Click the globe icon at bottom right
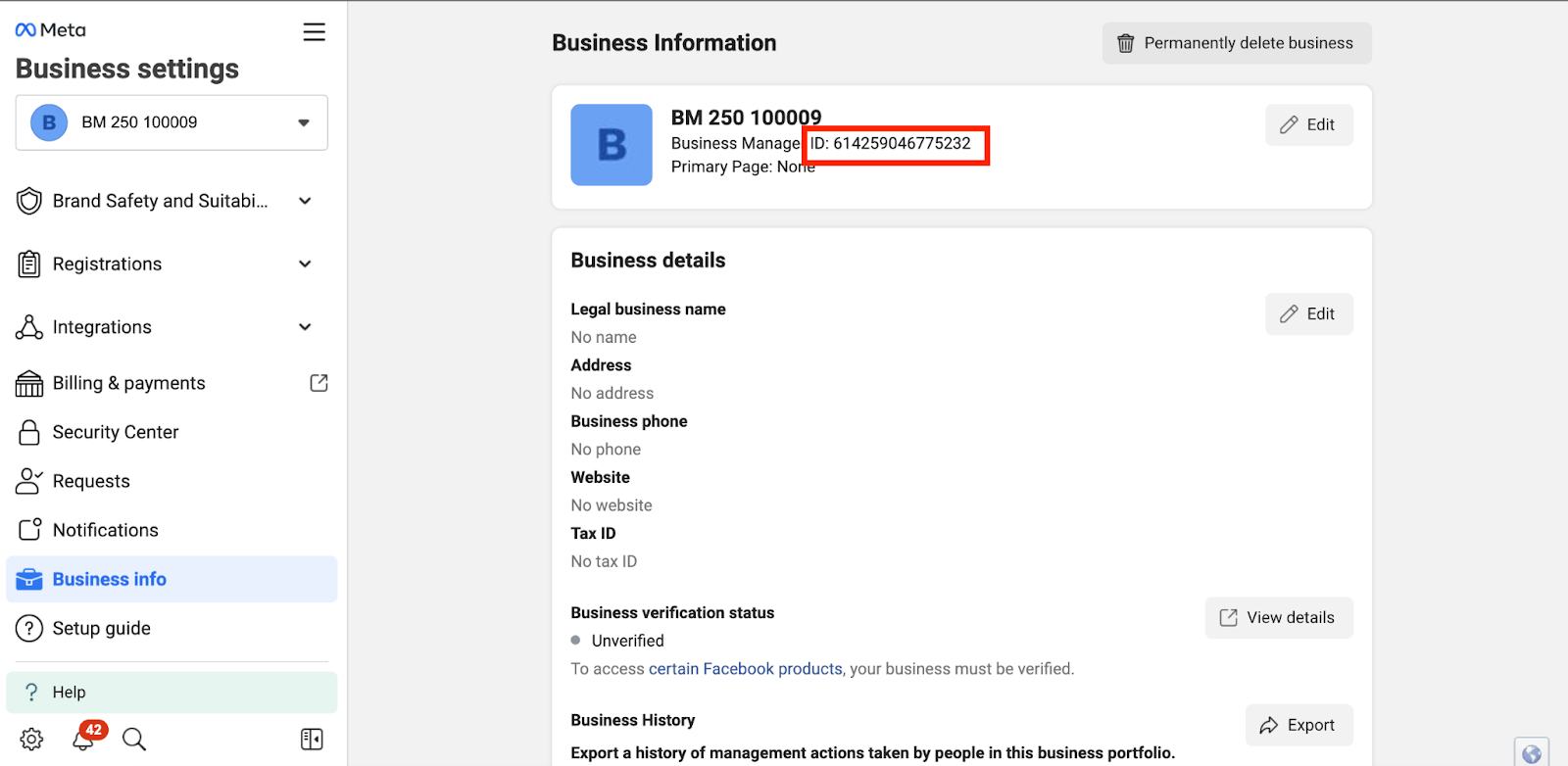Viewport: 1568px width, 766px height. 1532,753
